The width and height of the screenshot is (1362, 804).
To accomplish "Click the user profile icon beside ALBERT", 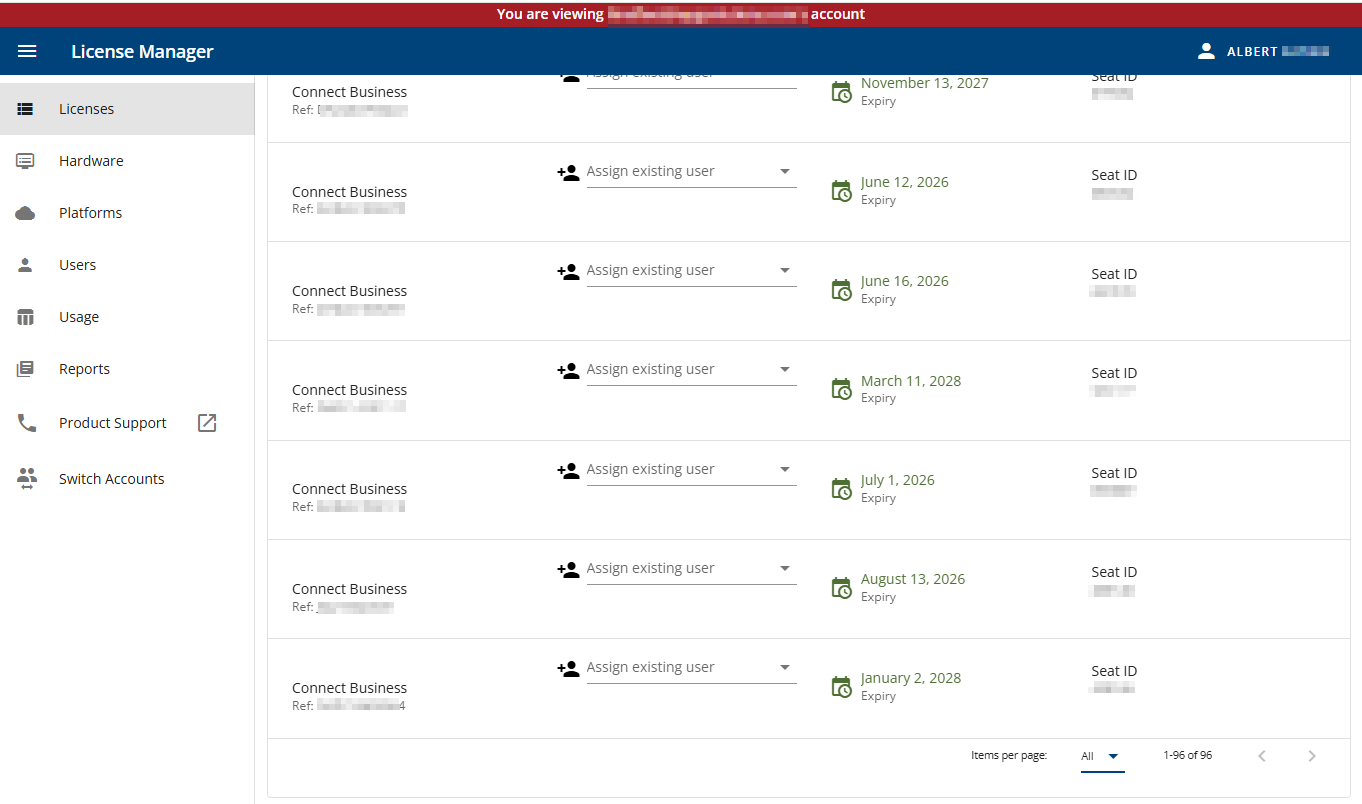I will pyautogui.click(x=1206, y=51).
